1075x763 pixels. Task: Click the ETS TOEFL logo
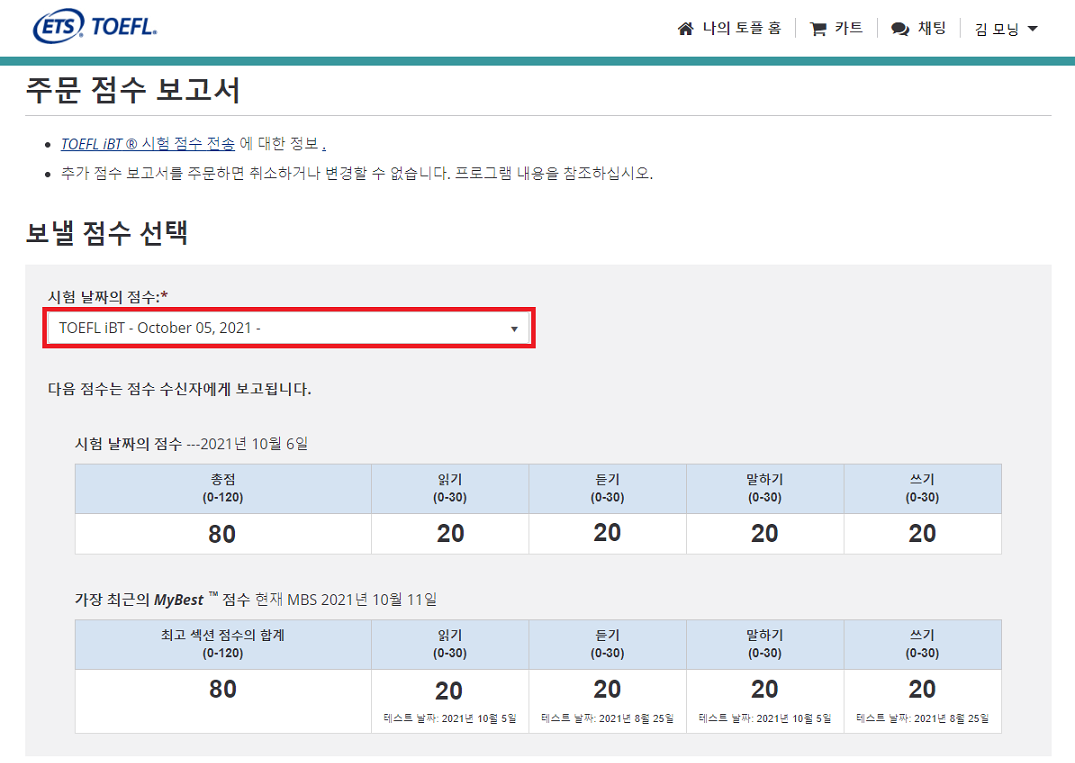click(95, 26)
